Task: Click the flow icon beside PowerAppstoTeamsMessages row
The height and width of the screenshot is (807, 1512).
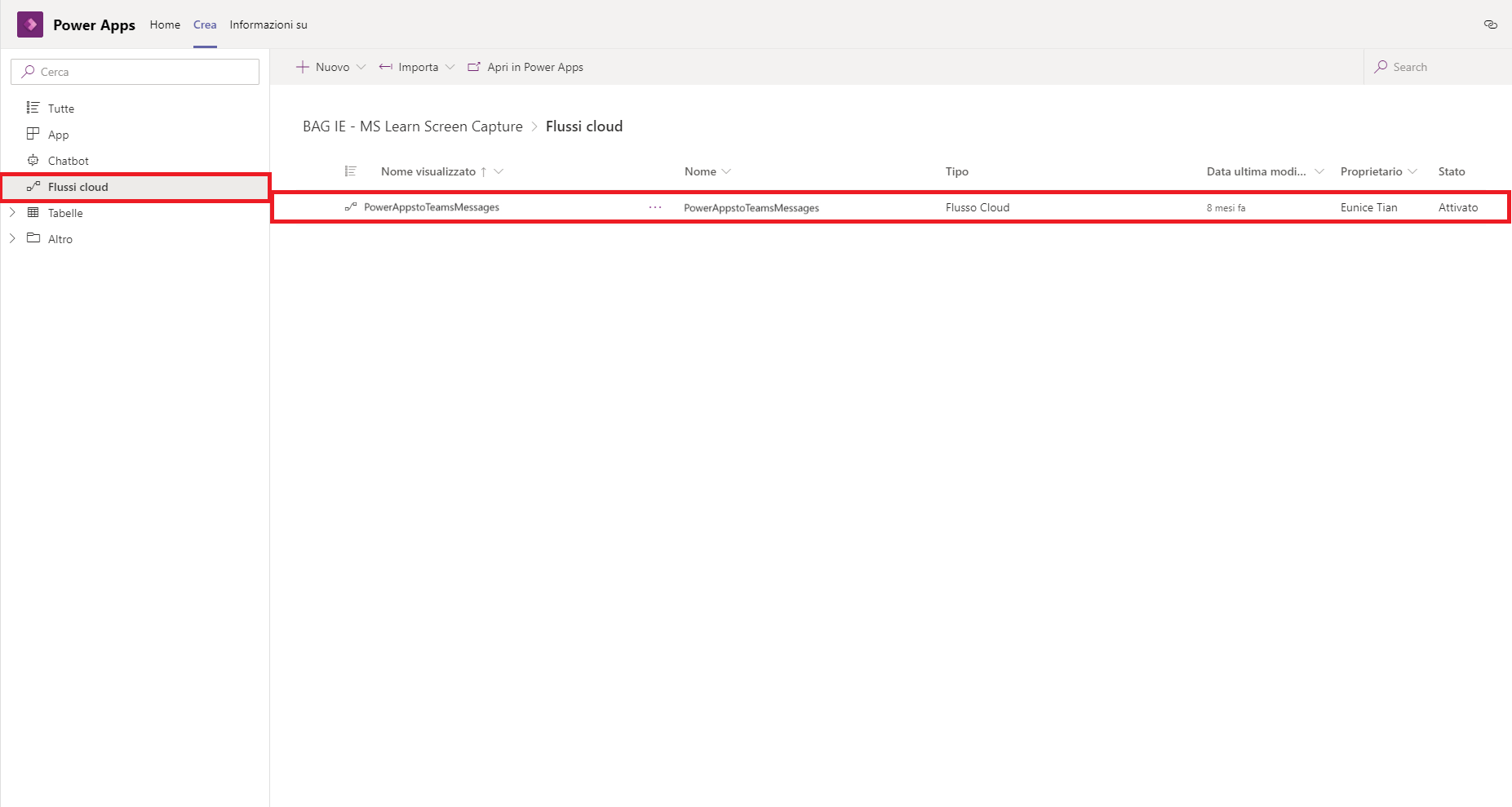Action: (351, 207)
